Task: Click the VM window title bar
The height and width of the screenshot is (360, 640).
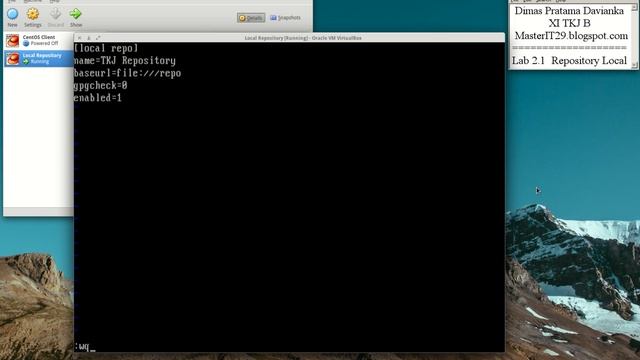Action: coord(289,38)
